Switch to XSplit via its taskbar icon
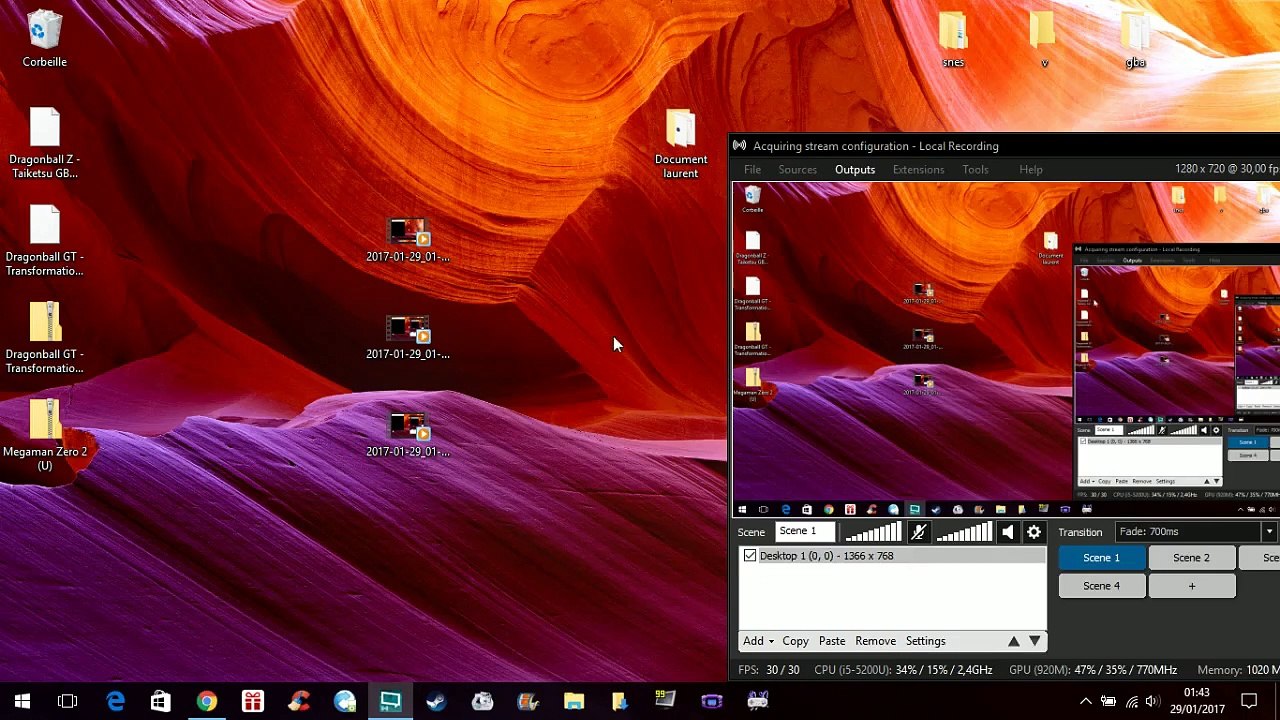This screenshot has width=1280, height=720. point(390,701)
